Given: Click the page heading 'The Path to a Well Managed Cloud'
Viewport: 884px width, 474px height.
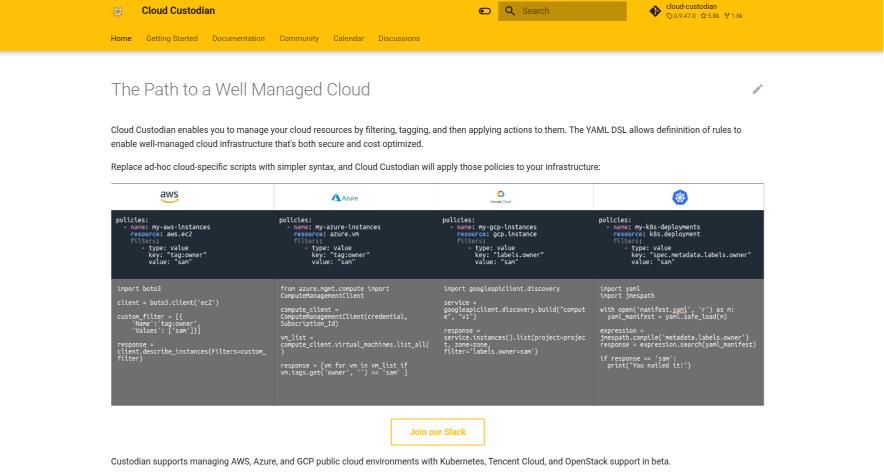Looking at the screenshot, I should tap(240, 90).
